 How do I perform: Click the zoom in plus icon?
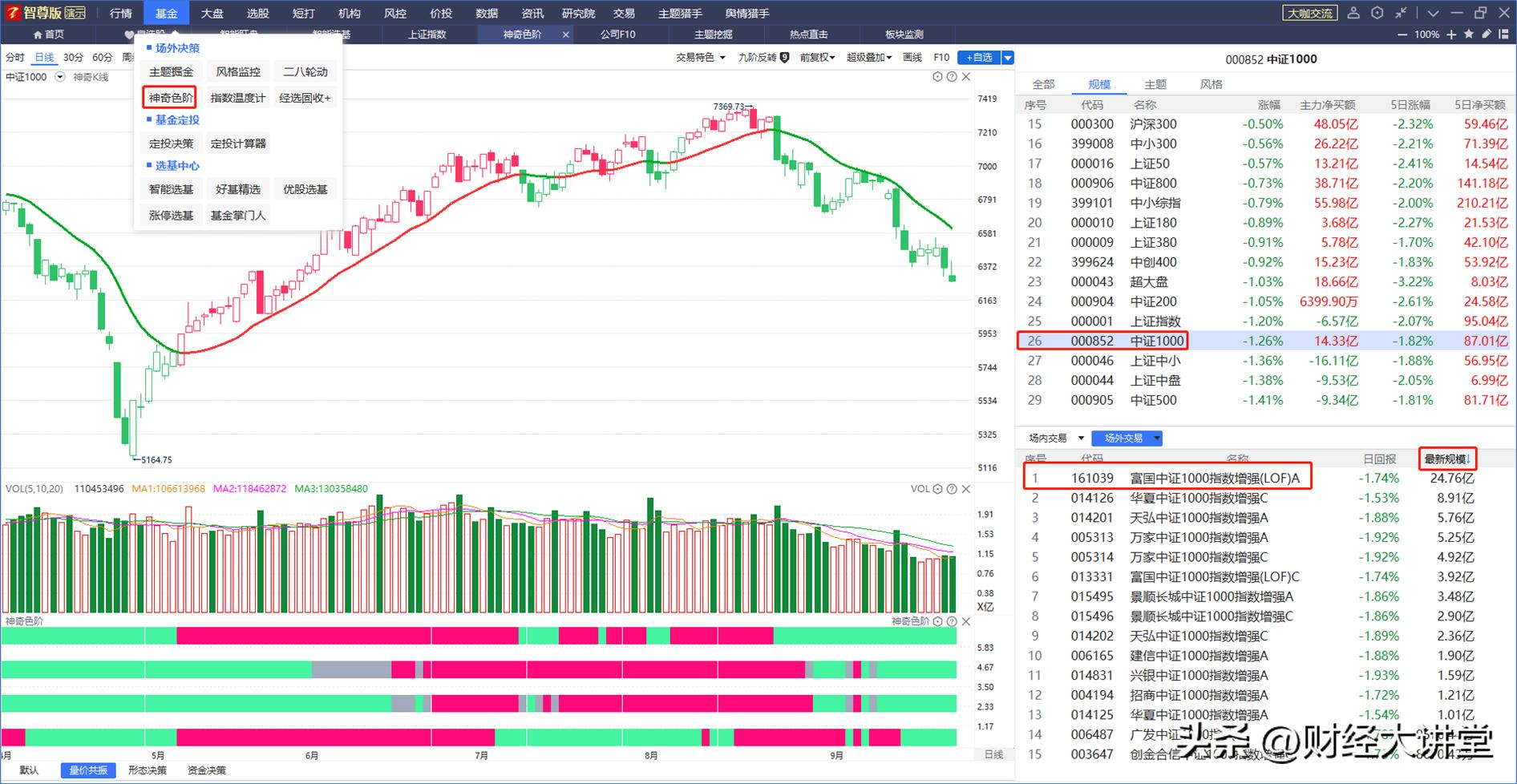coord(1452,34)
